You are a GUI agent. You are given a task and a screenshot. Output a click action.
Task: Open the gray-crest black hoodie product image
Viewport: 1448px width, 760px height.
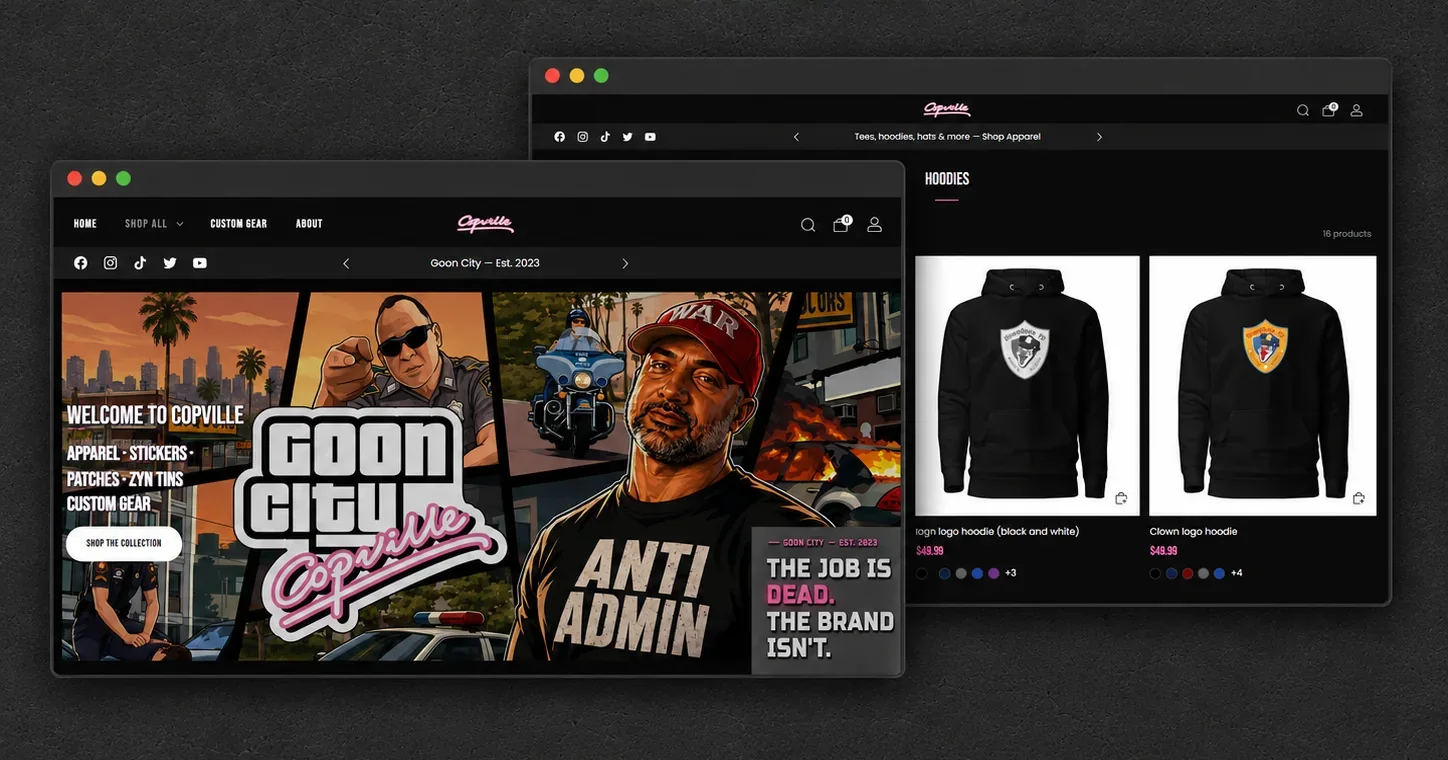point(1027,386)
